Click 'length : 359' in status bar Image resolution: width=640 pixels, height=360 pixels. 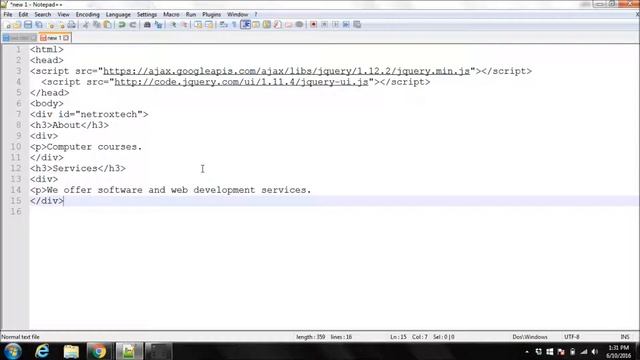click(311, 337)
